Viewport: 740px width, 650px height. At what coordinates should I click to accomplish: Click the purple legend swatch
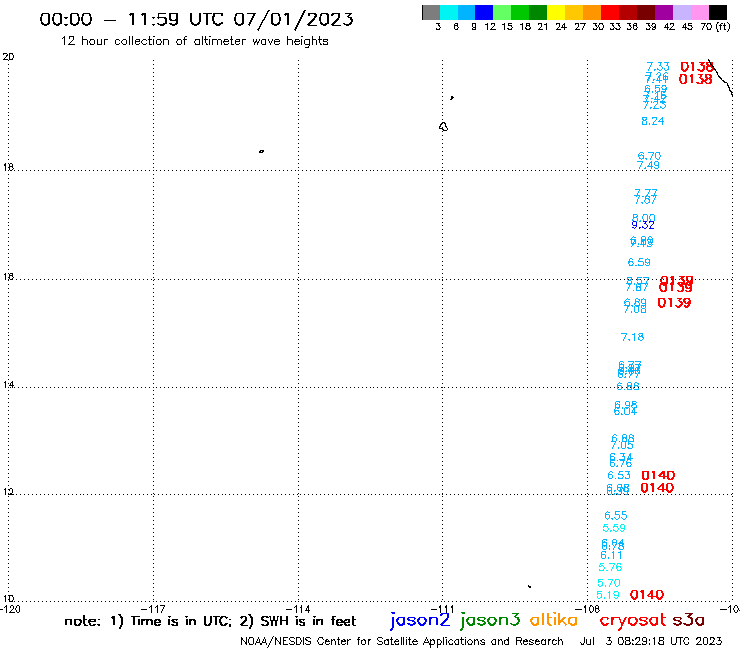(x=664, y=12)
